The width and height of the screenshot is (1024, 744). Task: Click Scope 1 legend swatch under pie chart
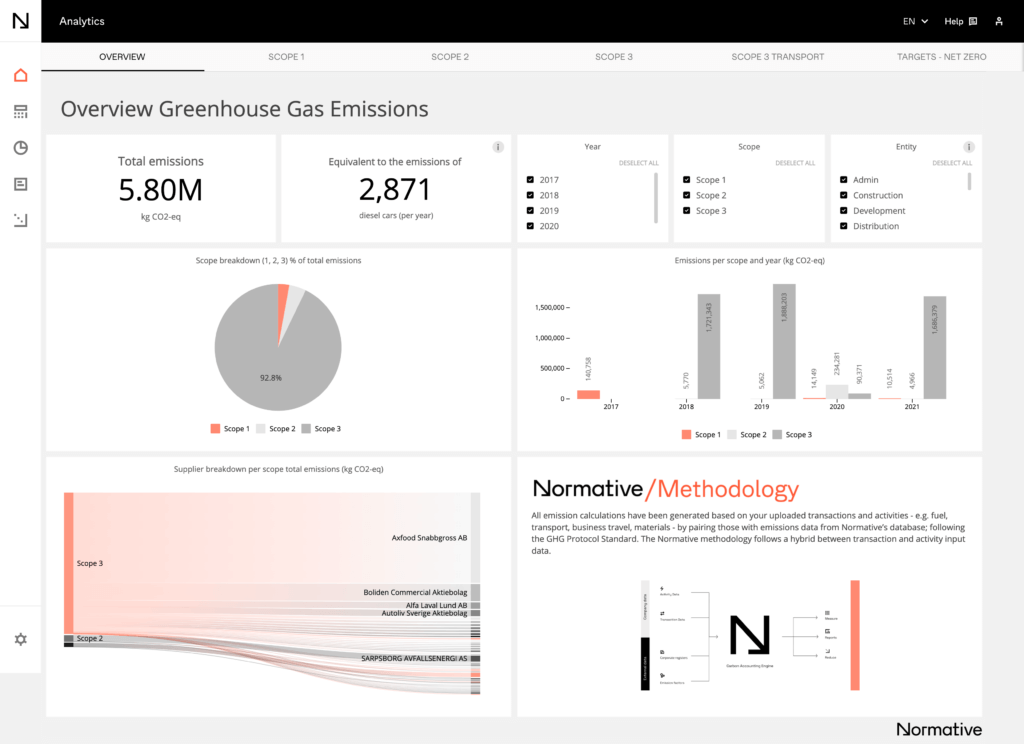[215, 429]
